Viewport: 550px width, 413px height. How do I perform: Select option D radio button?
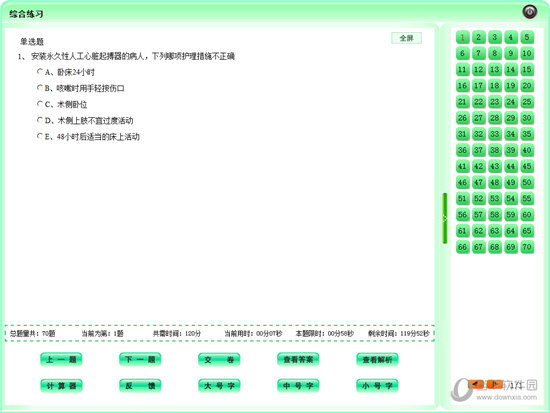40,120
